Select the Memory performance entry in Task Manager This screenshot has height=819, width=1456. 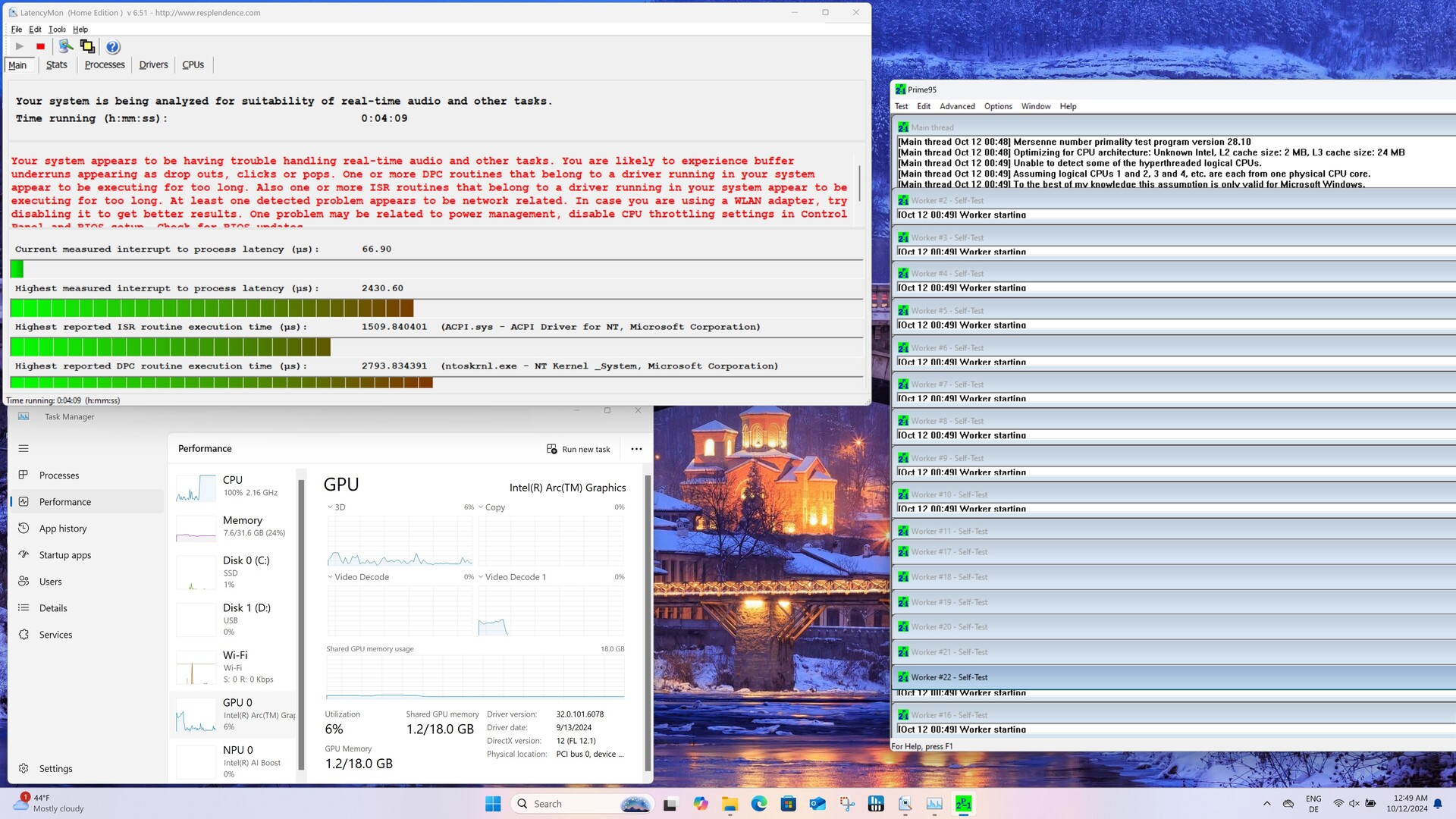tap(234, 527)
